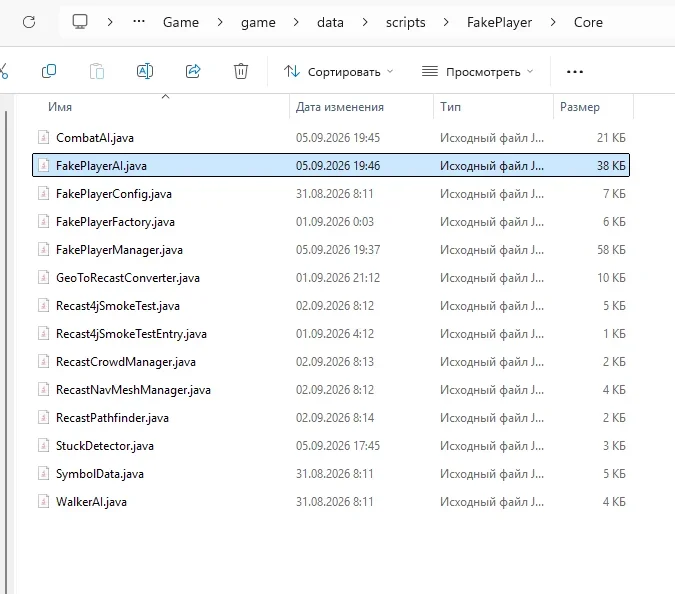Expand the chevron after Game (capital G) breadcrumb
675x594 pixels.
[x=220, y=22]
